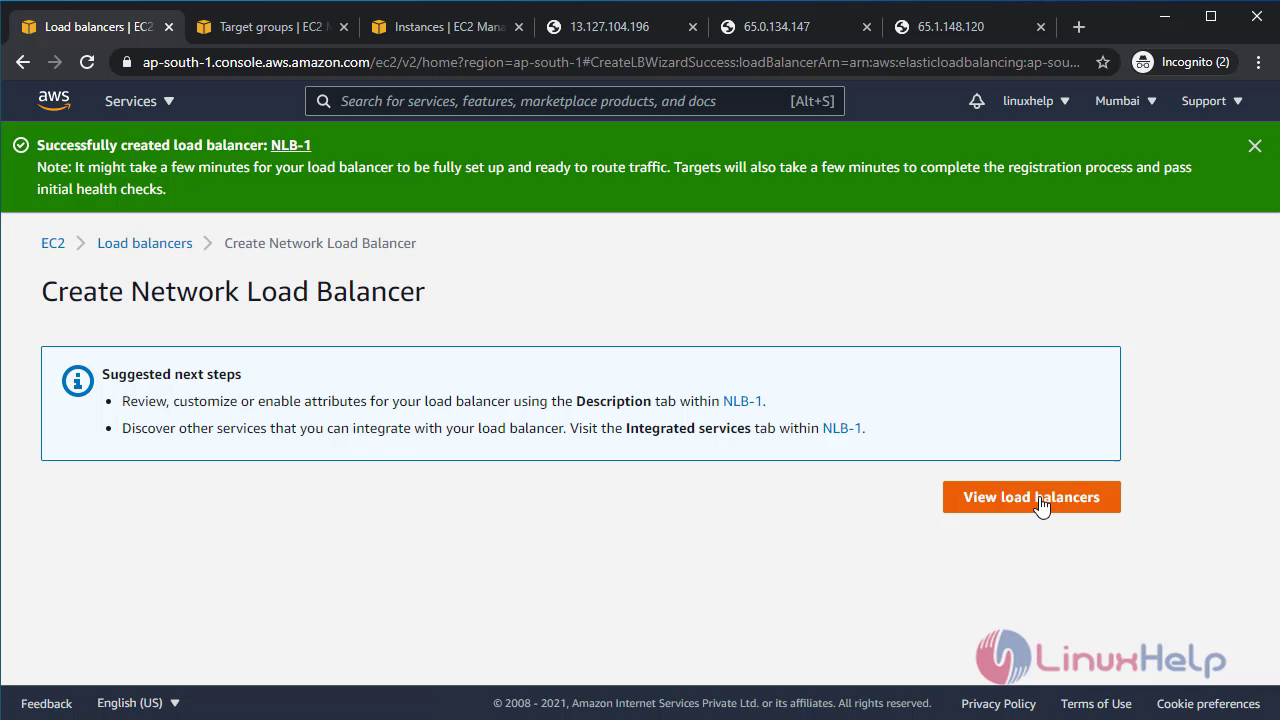1280x720 pixels.
Task: Open NLB-1 link after Description tab text
Action: [x=743, y=401]
